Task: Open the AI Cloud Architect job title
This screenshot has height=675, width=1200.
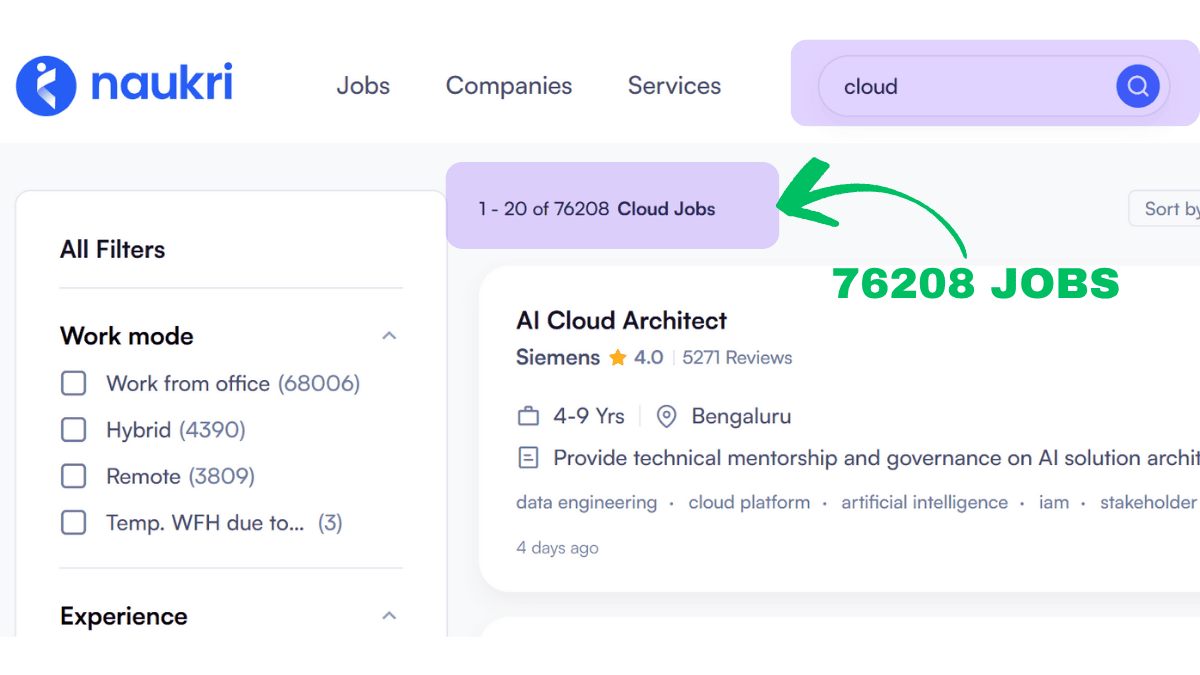Action: 621,321
